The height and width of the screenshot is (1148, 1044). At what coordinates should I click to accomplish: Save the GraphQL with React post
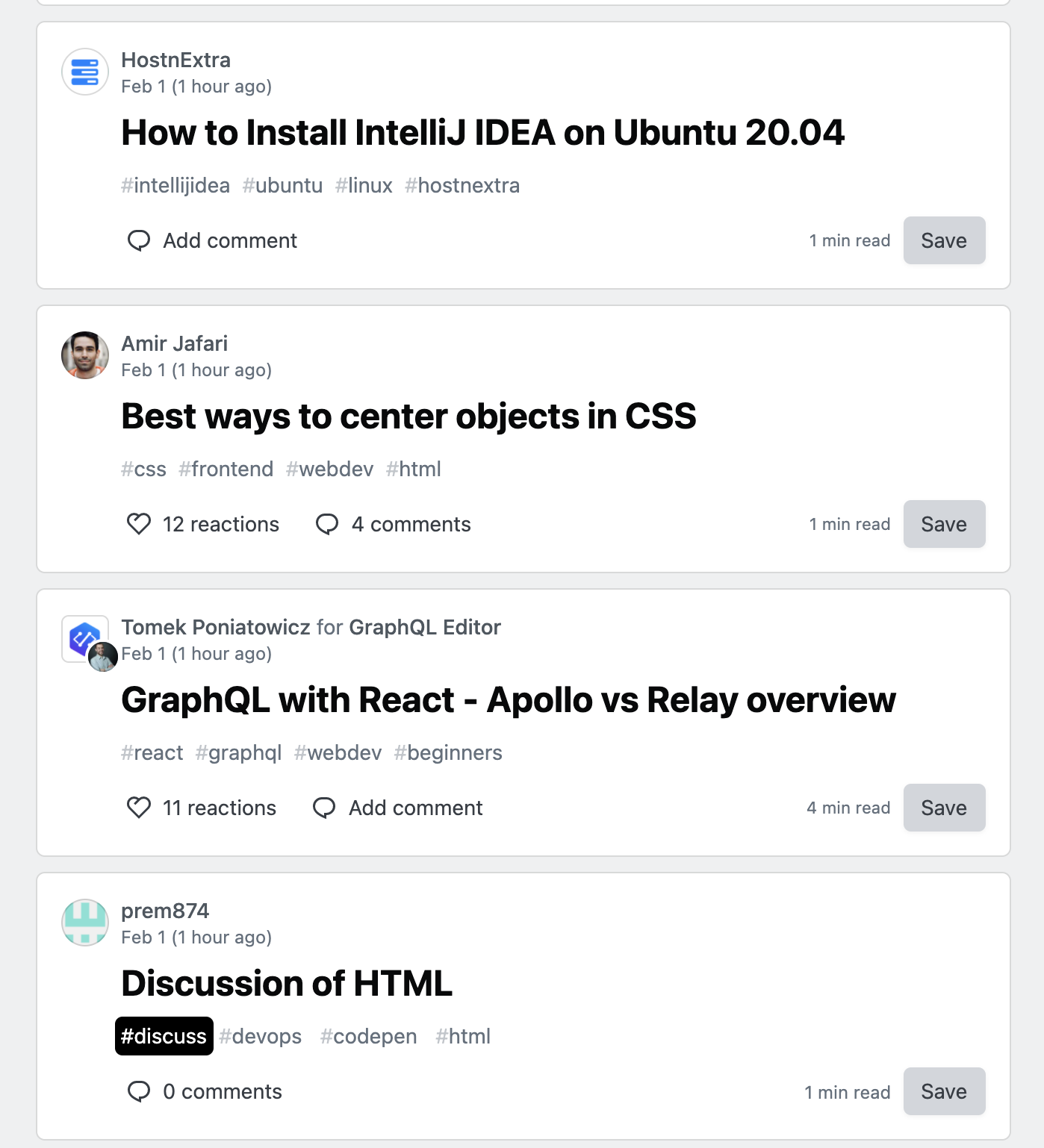point(944,808)
